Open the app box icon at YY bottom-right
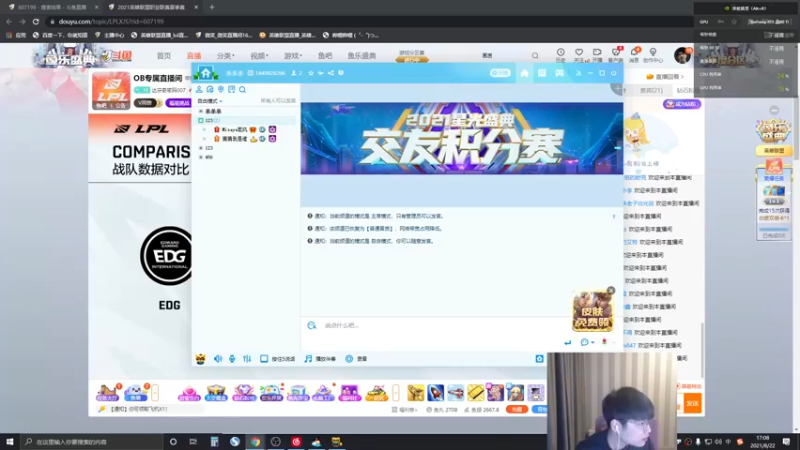The image size is (800, 450). pyautogui.click(x=539, y=359)
